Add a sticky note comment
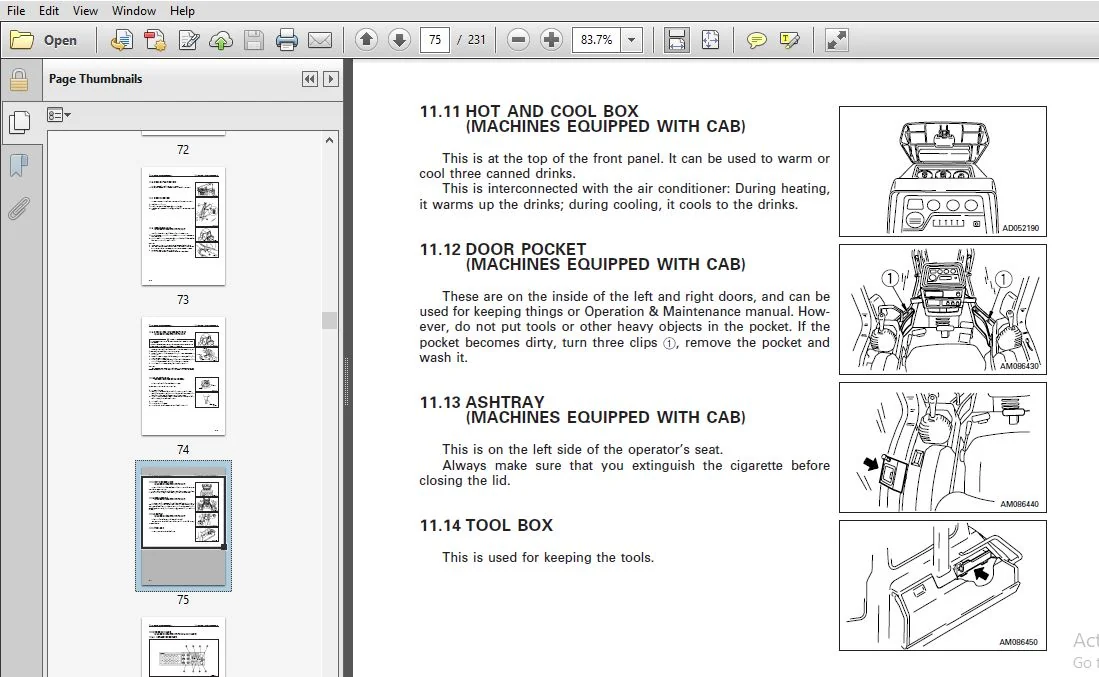The height and width of the screenshot is (677, 1099). tap(756, 40)
